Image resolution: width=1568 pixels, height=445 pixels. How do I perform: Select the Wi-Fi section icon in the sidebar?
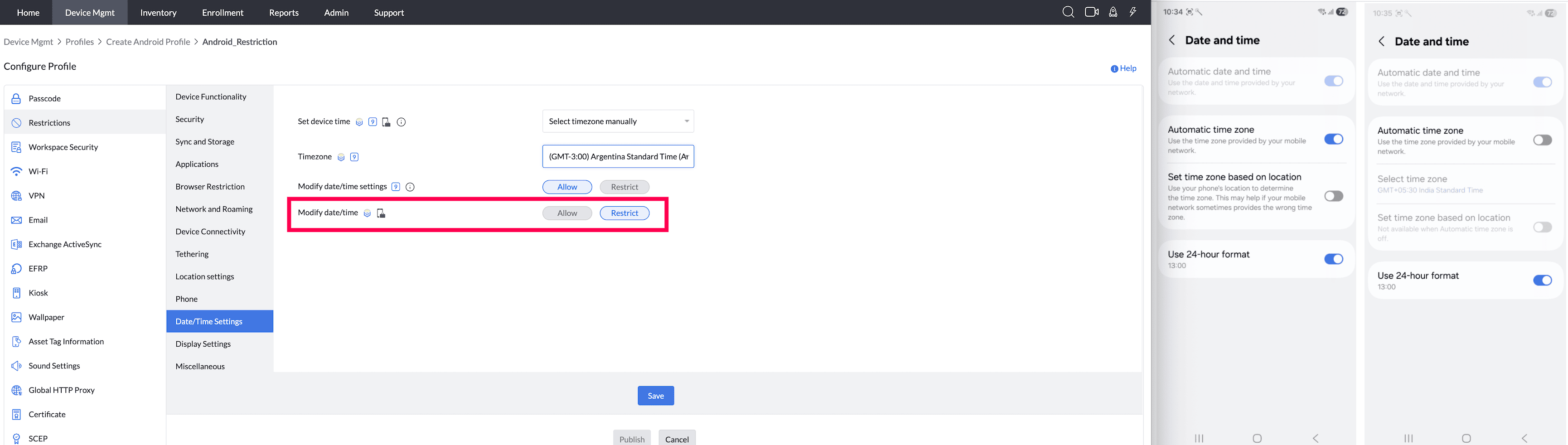click(x=16, y=171)
